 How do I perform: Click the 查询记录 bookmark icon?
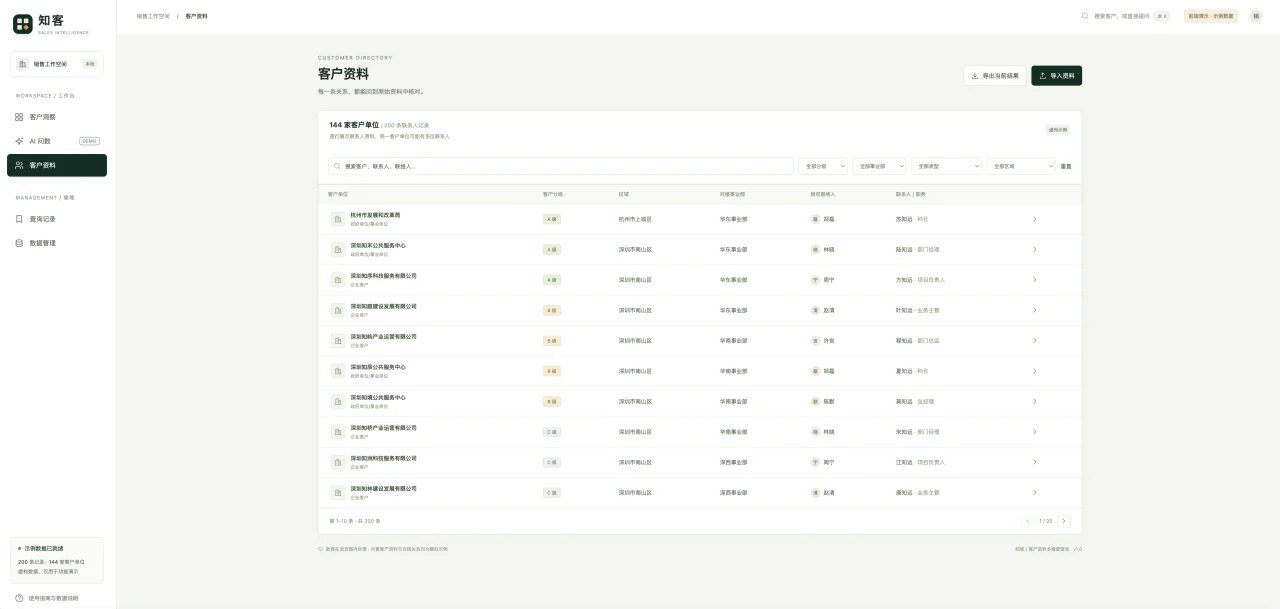19,219
